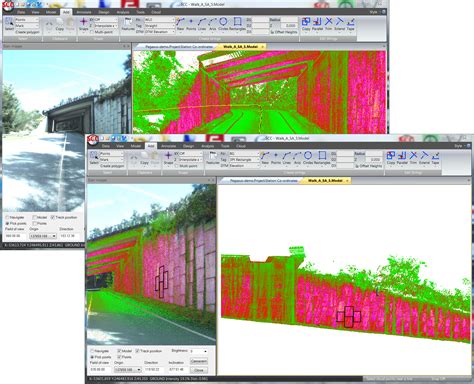Switch to Annotate tab in front window ribbon
This screenshot has height=384, width=474.
click(x=168, y=146)
